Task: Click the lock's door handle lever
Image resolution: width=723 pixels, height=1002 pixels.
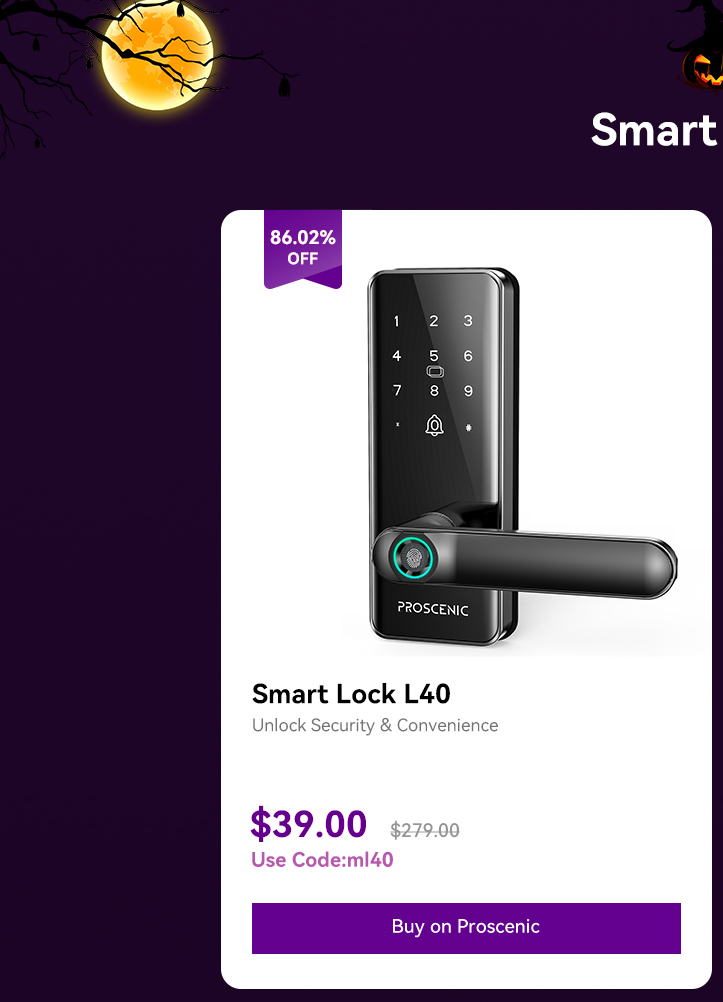Action: click(x=524, y=562)
